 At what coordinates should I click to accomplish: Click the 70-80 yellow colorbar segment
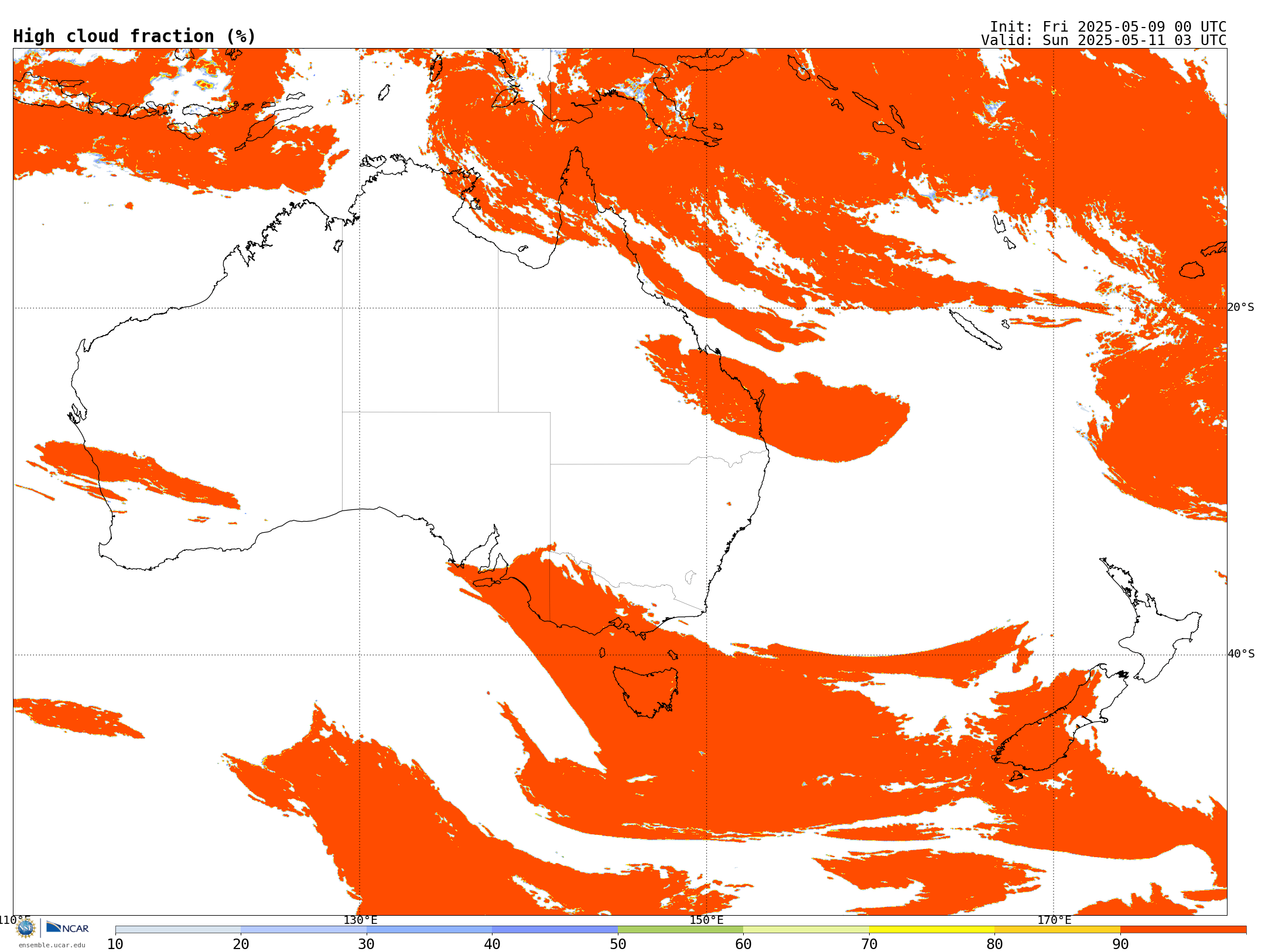[932, 930]
